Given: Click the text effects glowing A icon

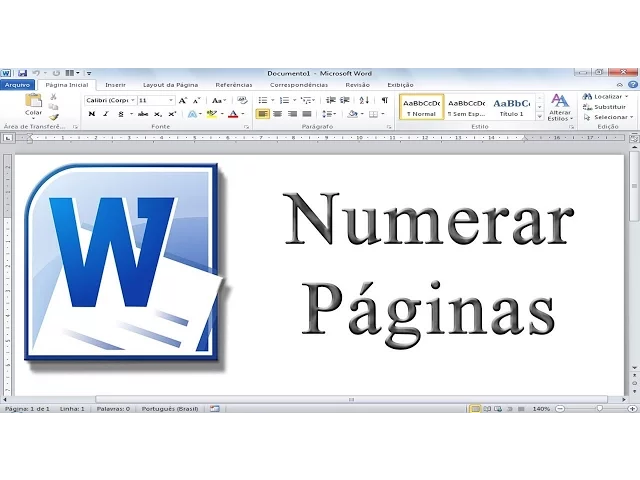Looking at the screenshot, I should coord(192,114).
